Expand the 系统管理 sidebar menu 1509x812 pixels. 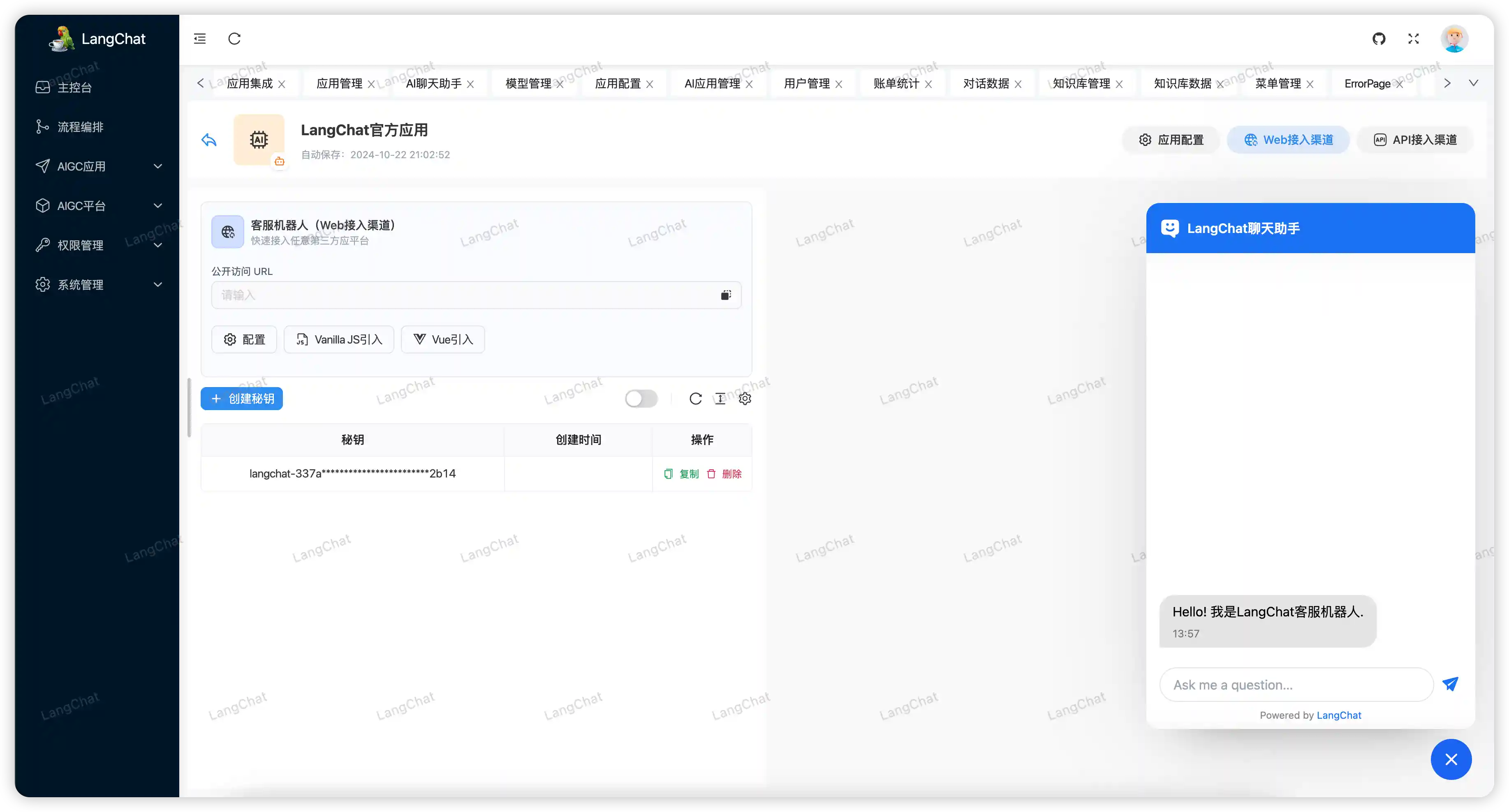[x=98, y=284]
